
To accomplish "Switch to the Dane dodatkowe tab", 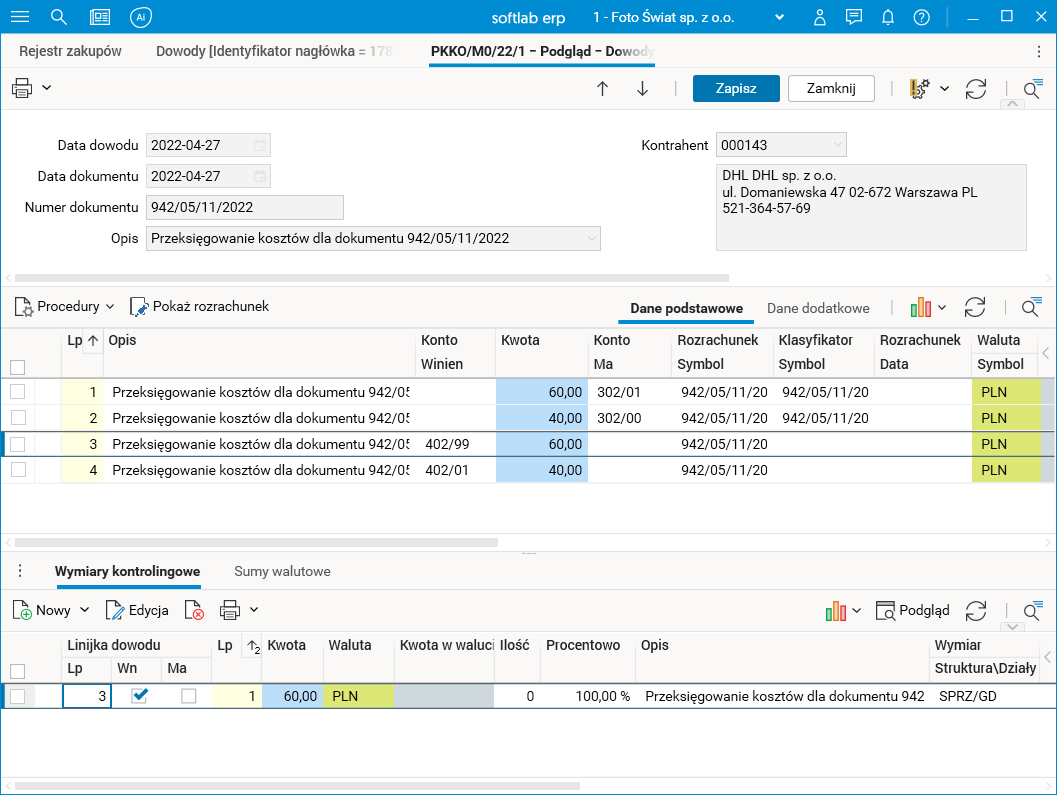I will coord(817,308).
